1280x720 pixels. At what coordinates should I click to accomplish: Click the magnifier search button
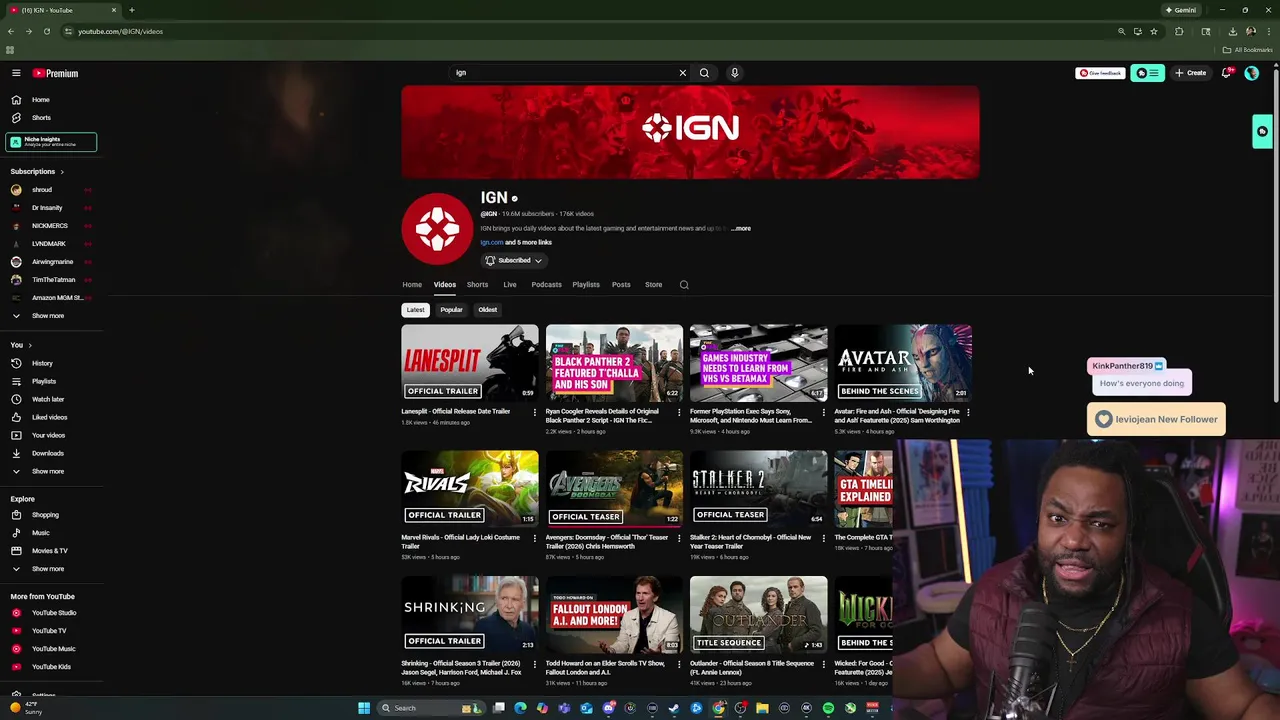(704, 73)
